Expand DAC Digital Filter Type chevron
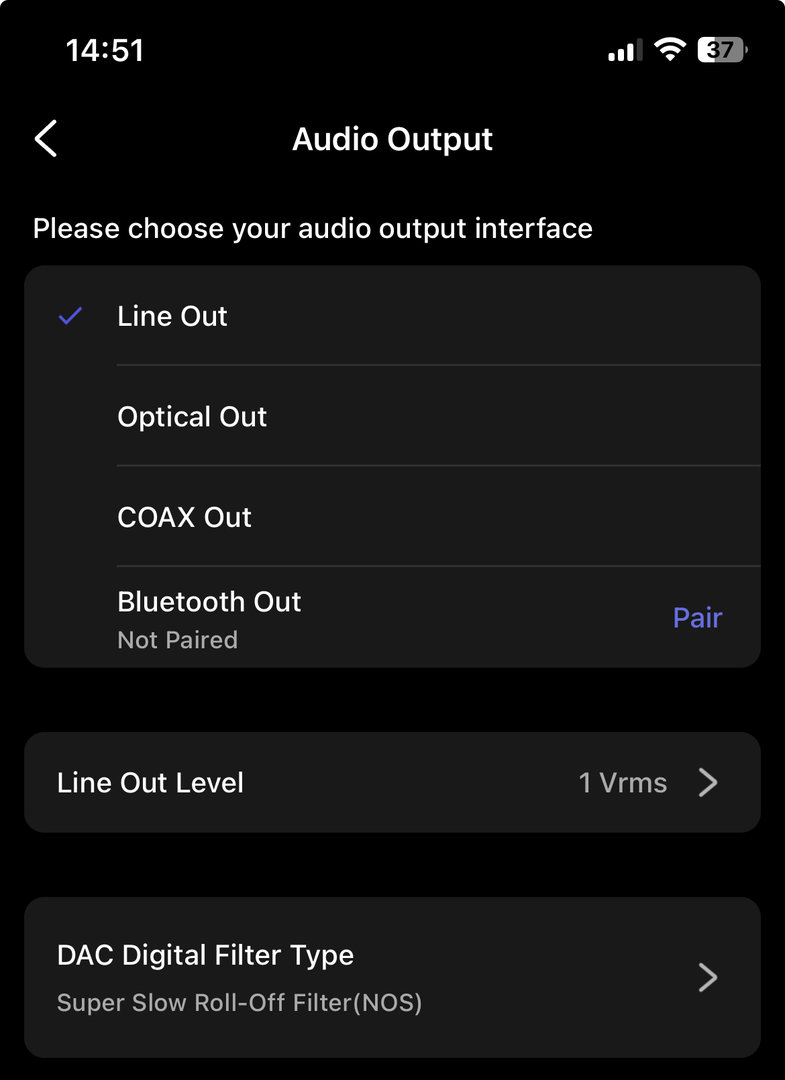The width and height of the screenshot is (785, 1080). tap(708, 977)
